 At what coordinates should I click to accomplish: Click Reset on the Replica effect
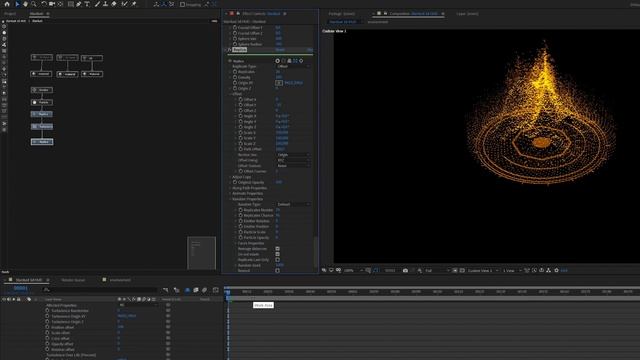[x=280, y=50]
